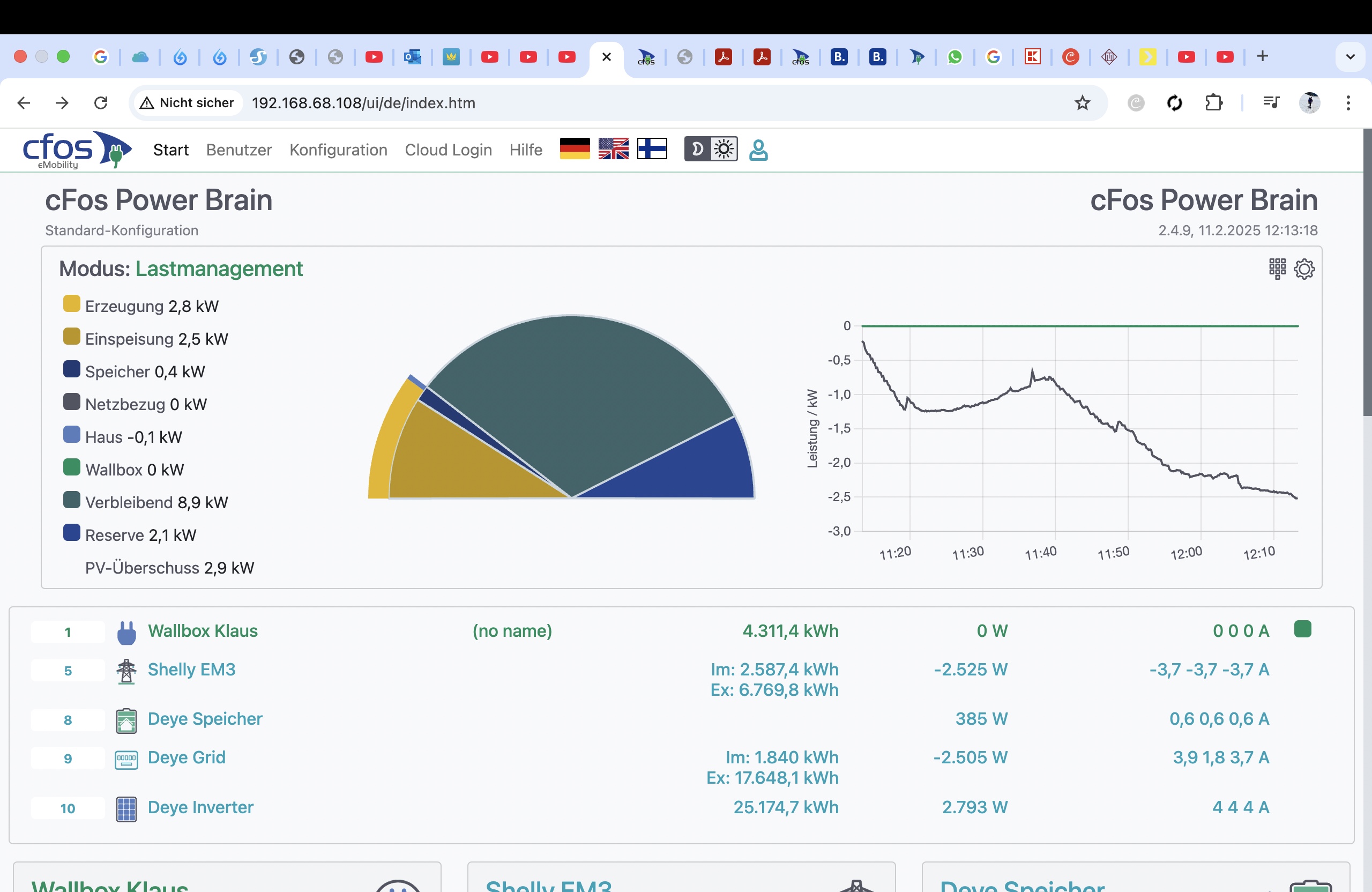Viewport: 1372px width, 892px height.
Task: Click the device number 1 field
Action: tap(68, 632)
